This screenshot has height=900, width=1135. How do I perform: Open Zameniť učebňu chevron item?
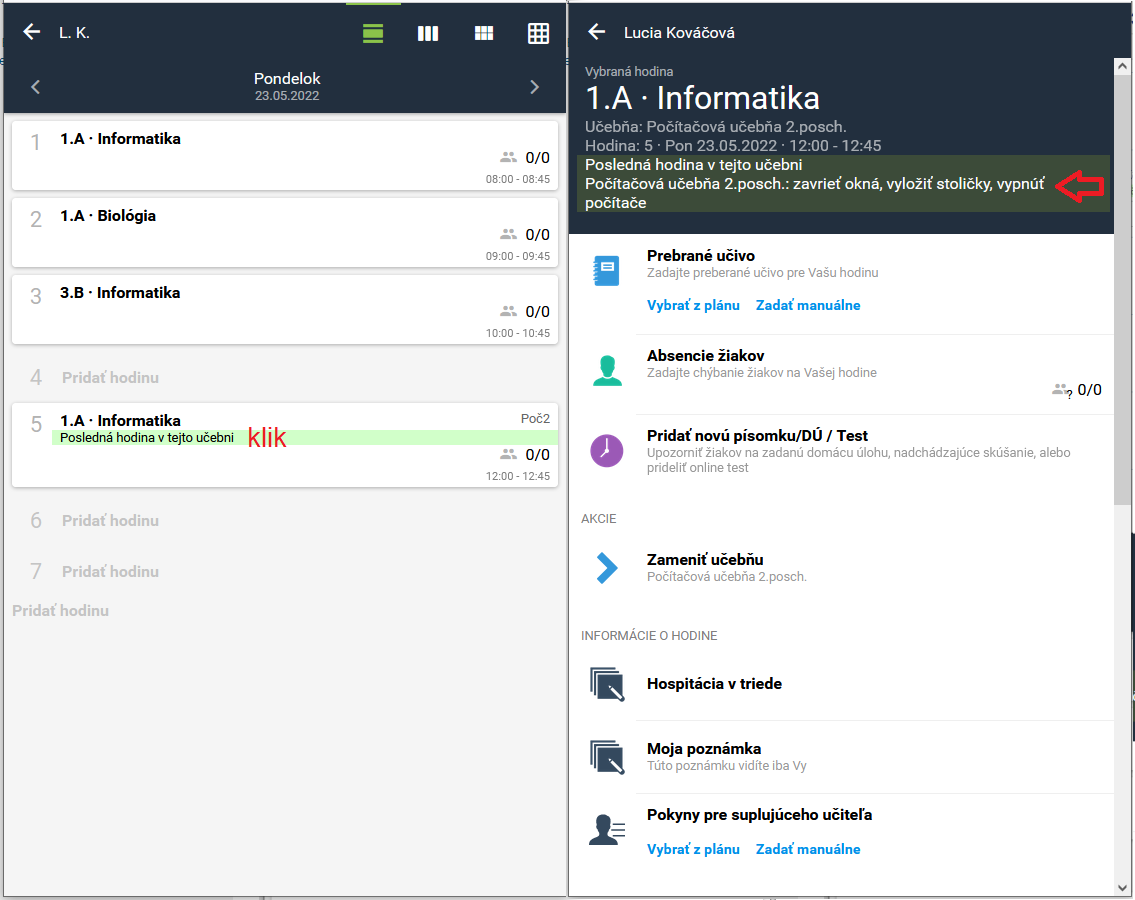click(x=607, y=567)
